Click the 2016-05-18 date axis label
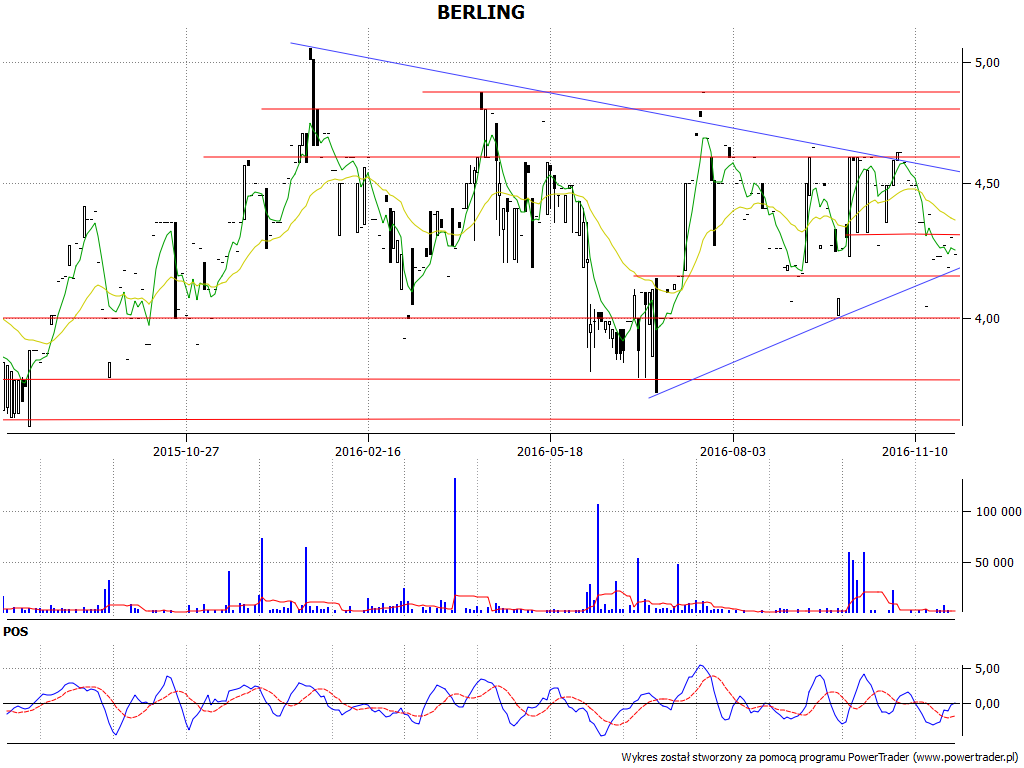Image resolution: width=1024 pixels, height=768 pixels. 550,451
